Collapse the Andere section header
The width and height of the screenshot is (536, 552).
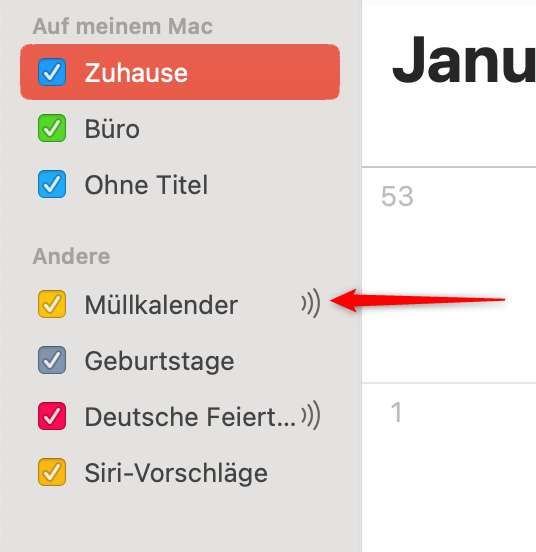click(x=71, y=256)
